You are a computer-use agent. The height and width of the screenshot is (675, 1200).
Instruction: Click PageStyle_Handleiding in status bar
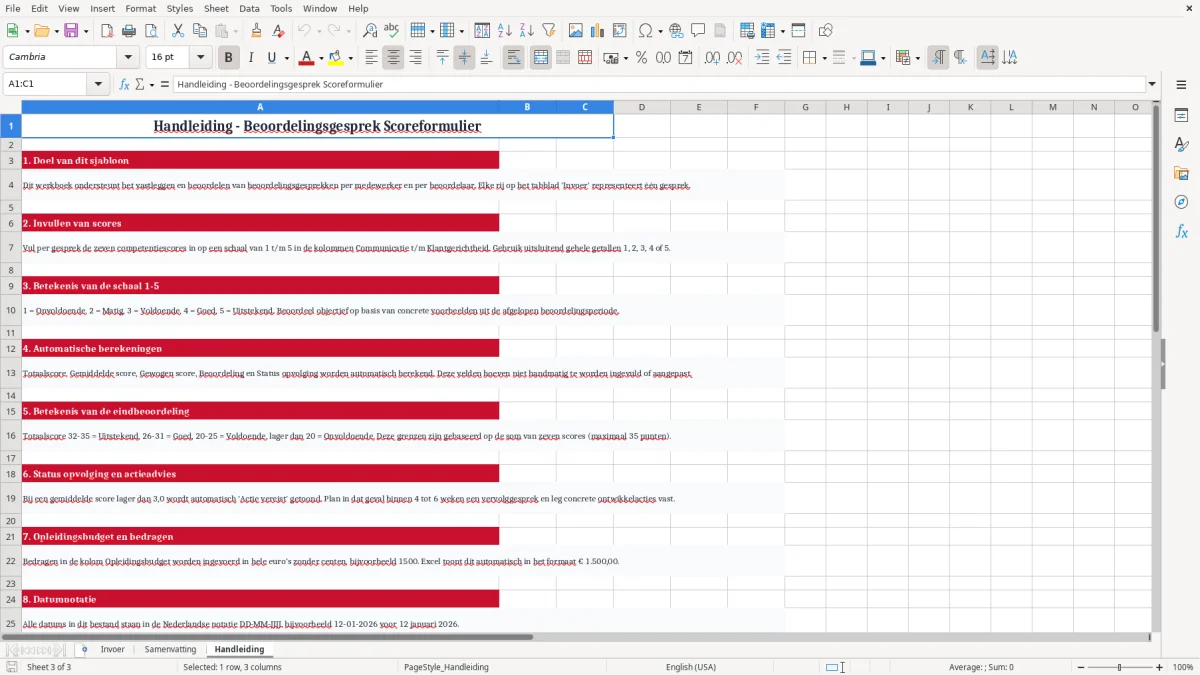[x=446, y=667]
